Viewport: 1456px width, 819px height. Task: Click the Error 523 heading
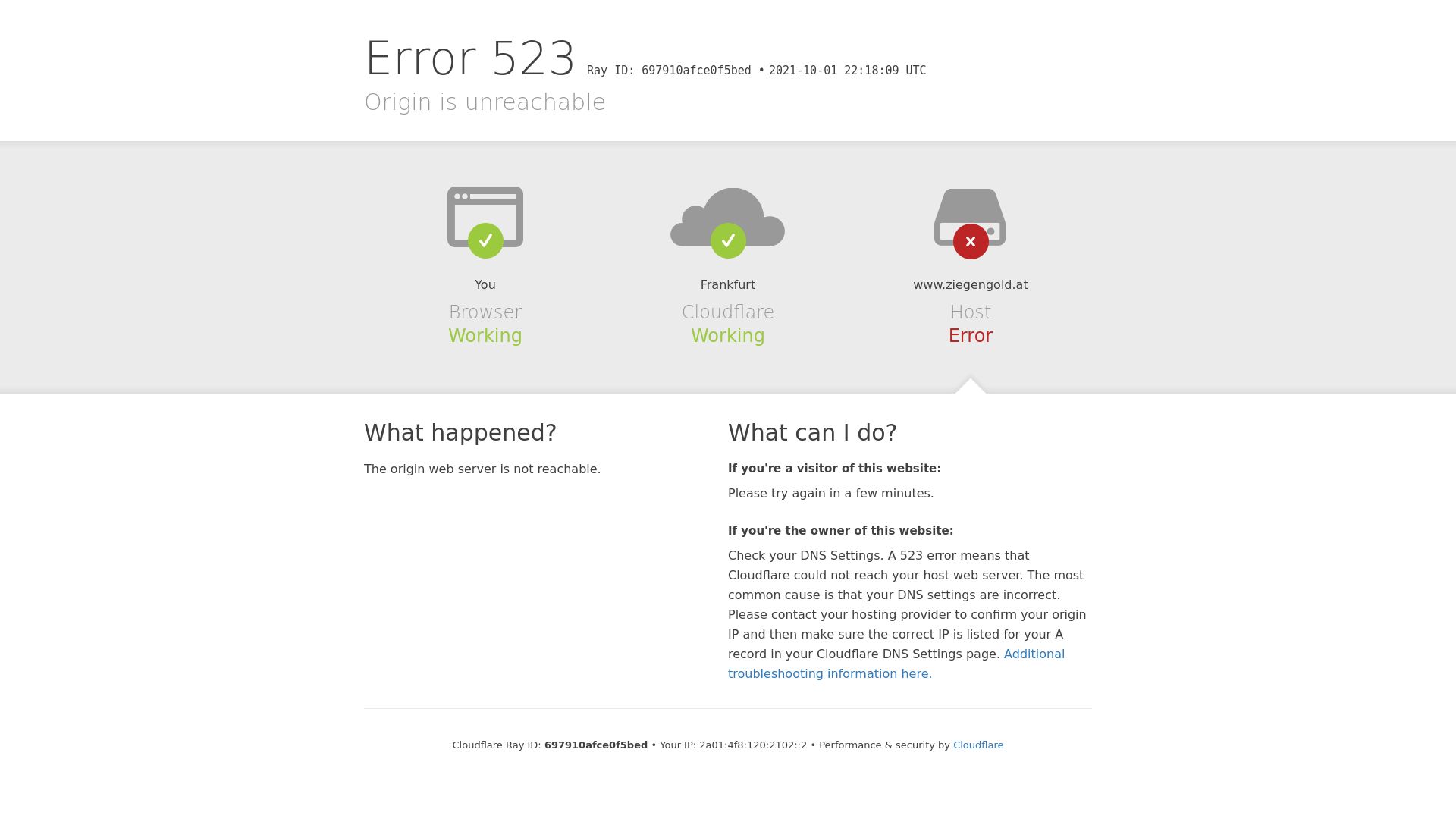pyautogui.click(x=470, y=58)
